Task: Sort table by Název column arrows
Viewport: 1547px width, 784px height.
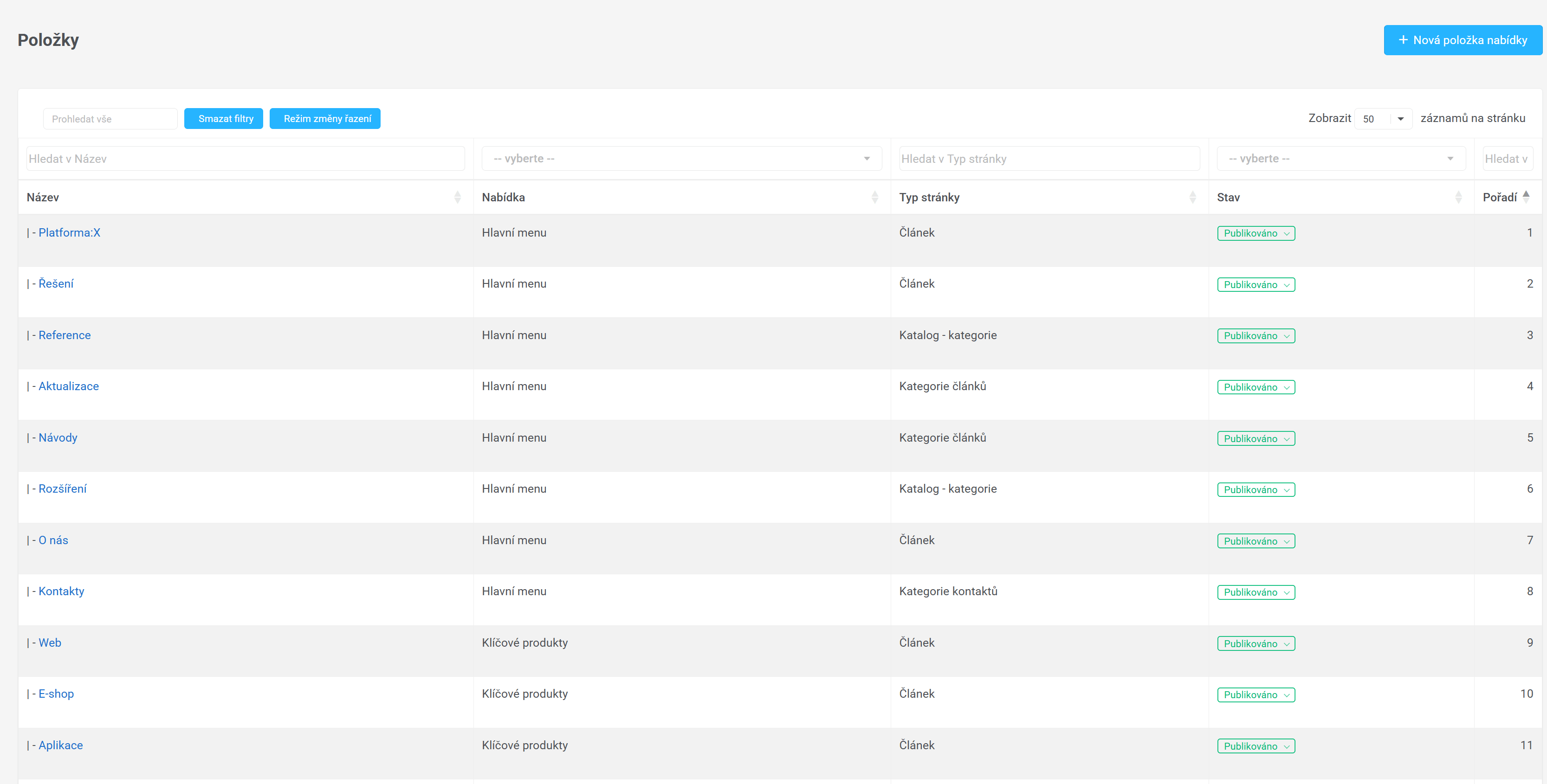Action: coord(457,198)
